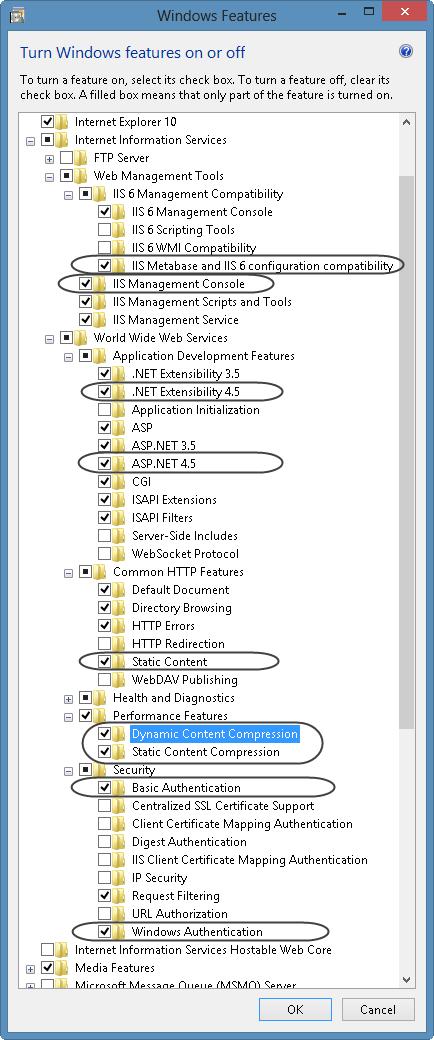Click folder icon next to IIS Management Console

pos(100,284)
